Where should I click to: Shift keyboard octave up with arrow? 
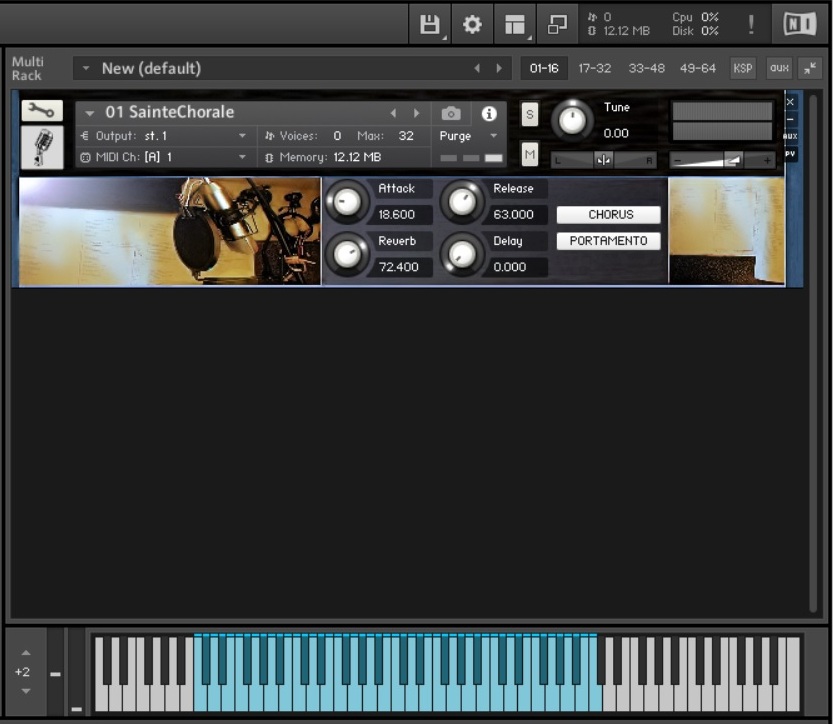[26, 653]
